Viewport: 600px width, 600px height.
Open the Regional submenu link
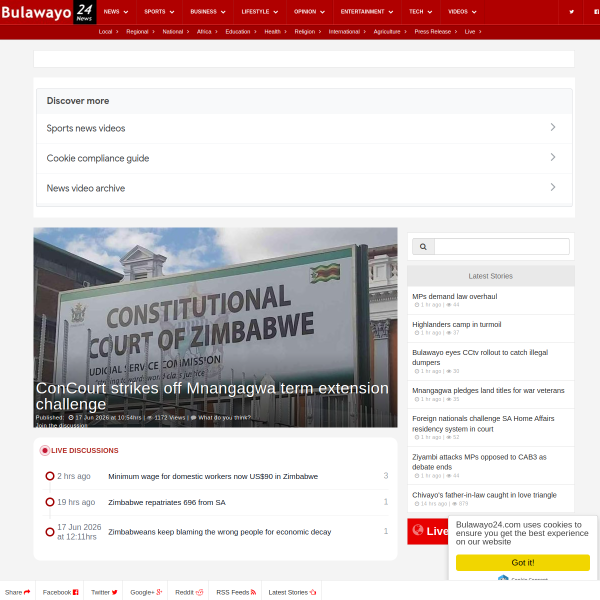pyautogui.click(x=140, y=32)
